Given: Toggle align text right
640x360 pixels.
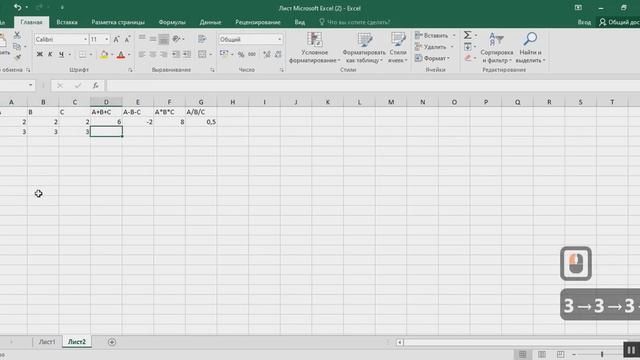Looking at the screenshot, I should click(164, 54).
